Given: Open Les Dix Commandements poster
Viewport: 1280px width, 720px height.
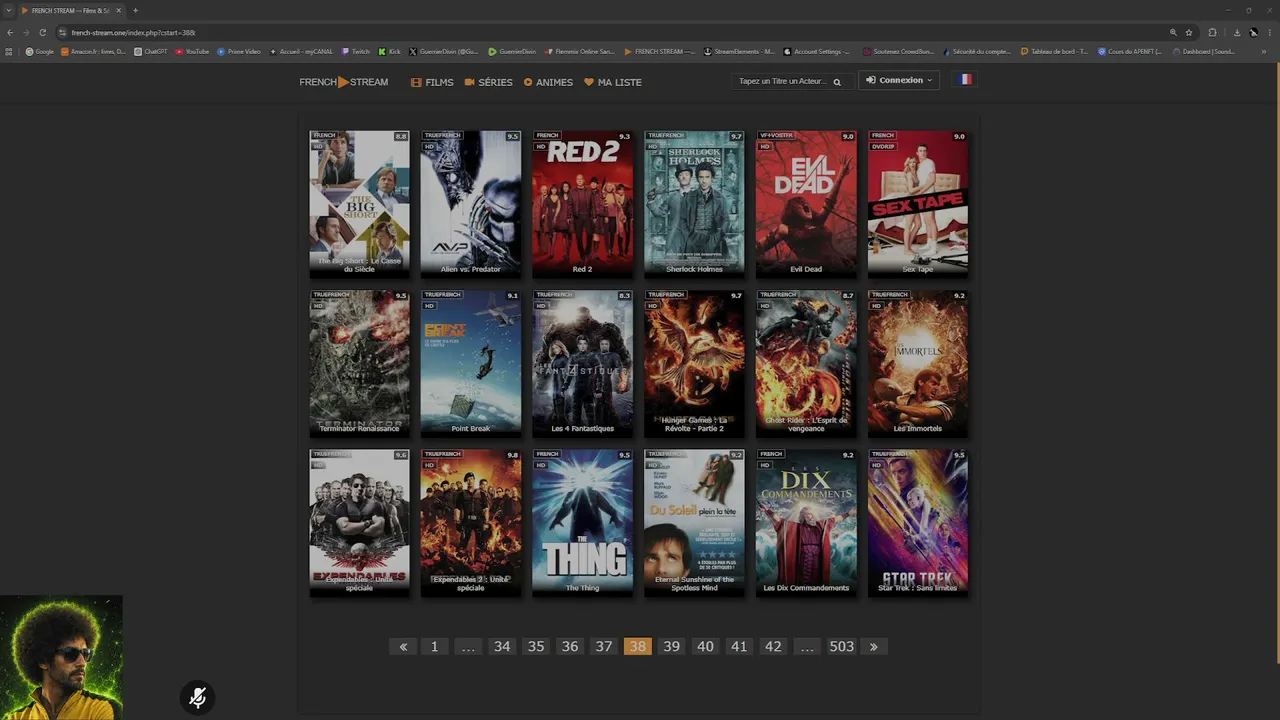Looking at the screenshot, I should click(x=806, y=522).
